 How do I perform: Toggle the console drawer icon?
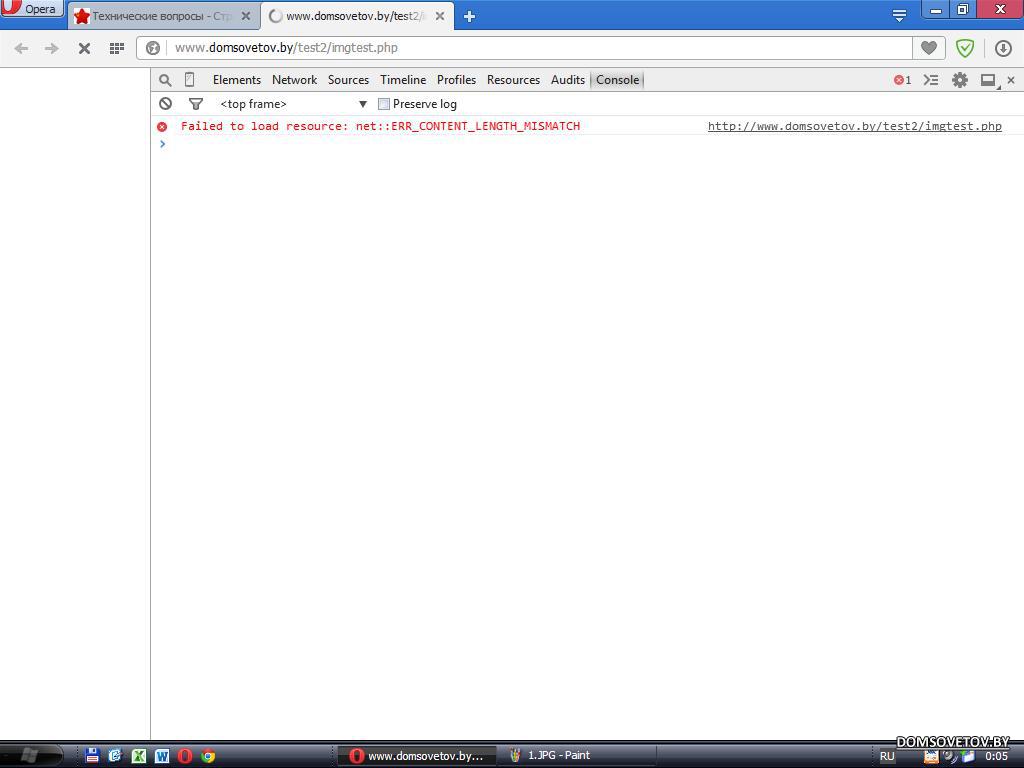pyautogui.click(x=931, y=80)
